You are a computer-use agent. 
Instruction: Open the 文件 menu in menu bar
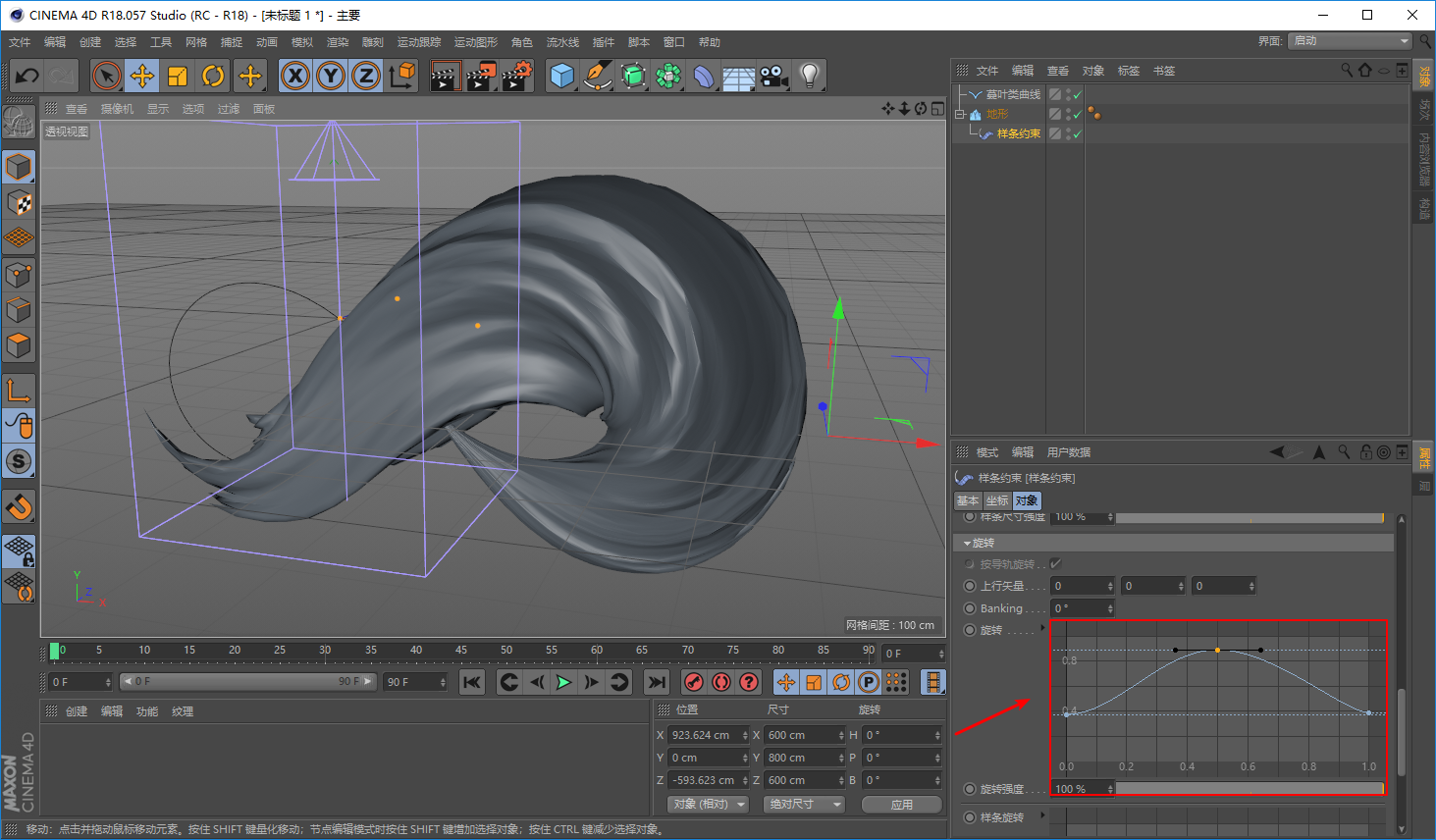pos(20,42)
